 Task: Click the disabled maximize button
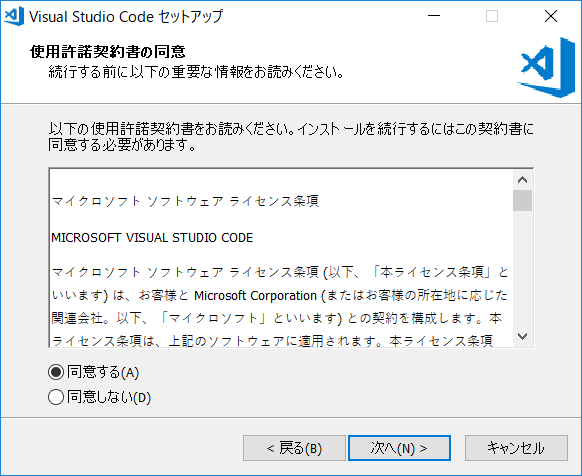[x=492, y=16]
